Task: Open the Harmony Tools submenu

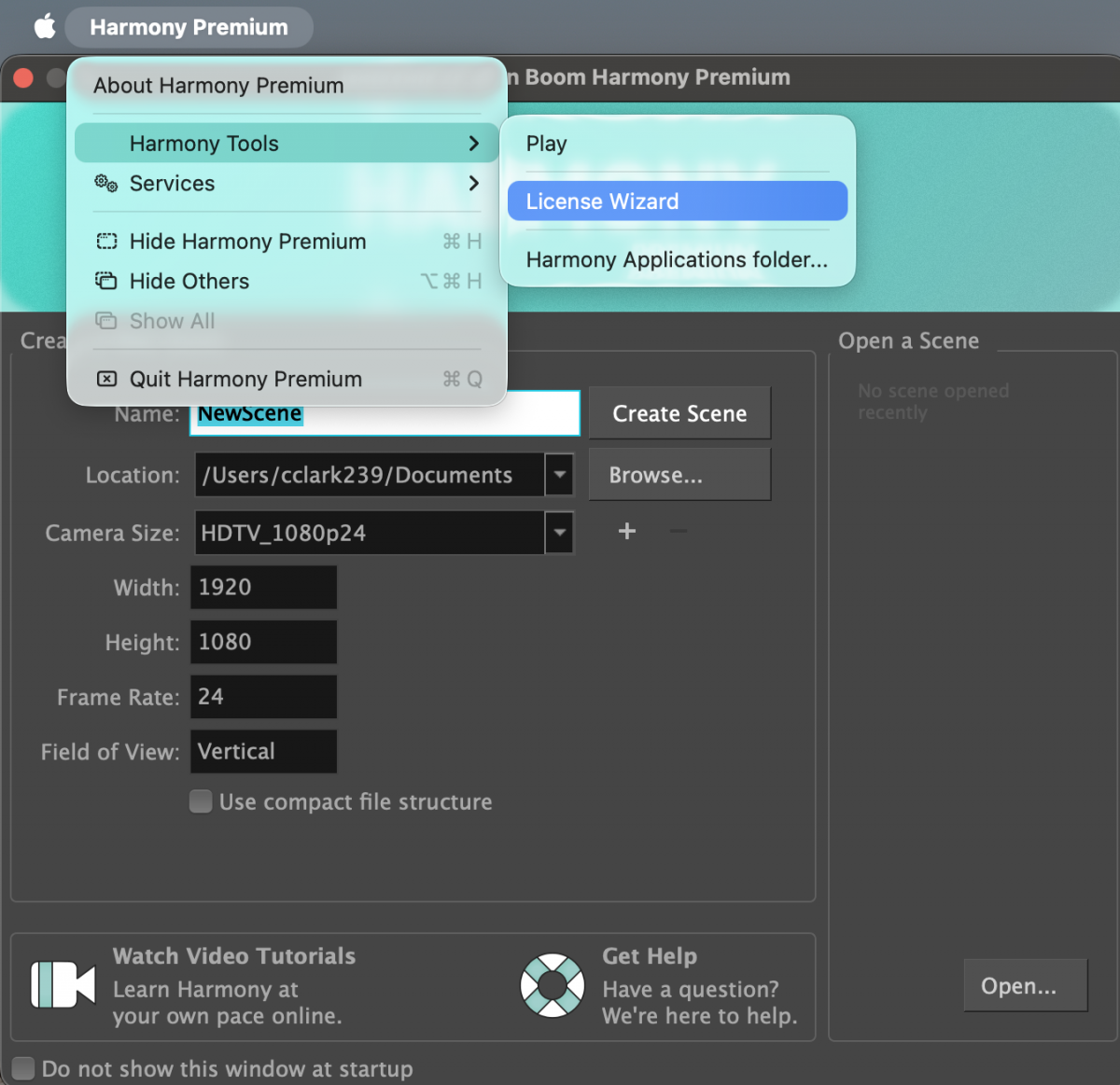Action: tap(287, 144)
